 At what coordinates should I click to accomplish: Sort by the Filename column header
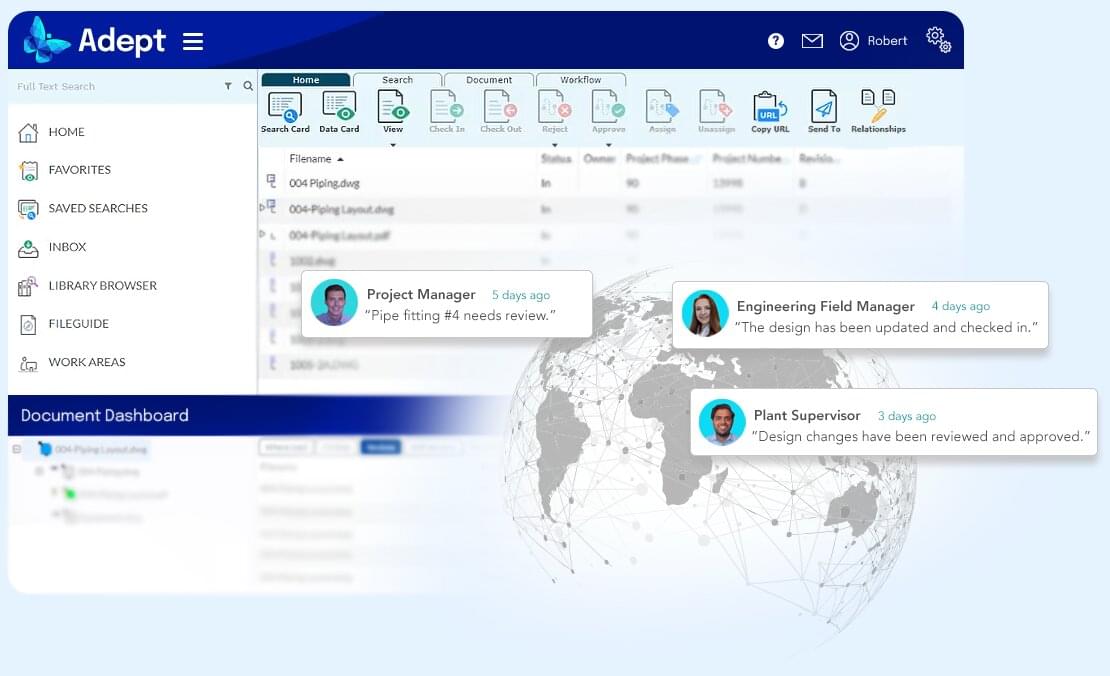coord(316,159)
